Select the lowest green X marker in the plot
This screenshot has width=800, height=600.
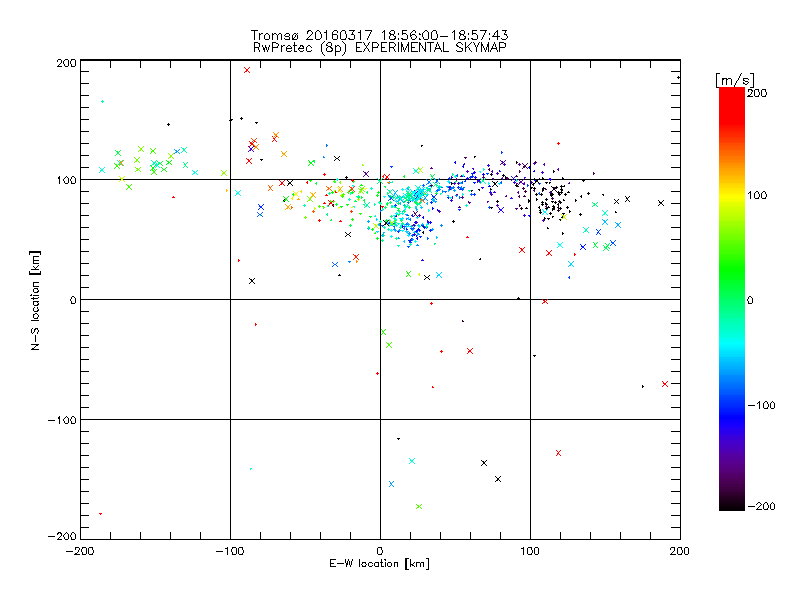click(x=419, y=507)
